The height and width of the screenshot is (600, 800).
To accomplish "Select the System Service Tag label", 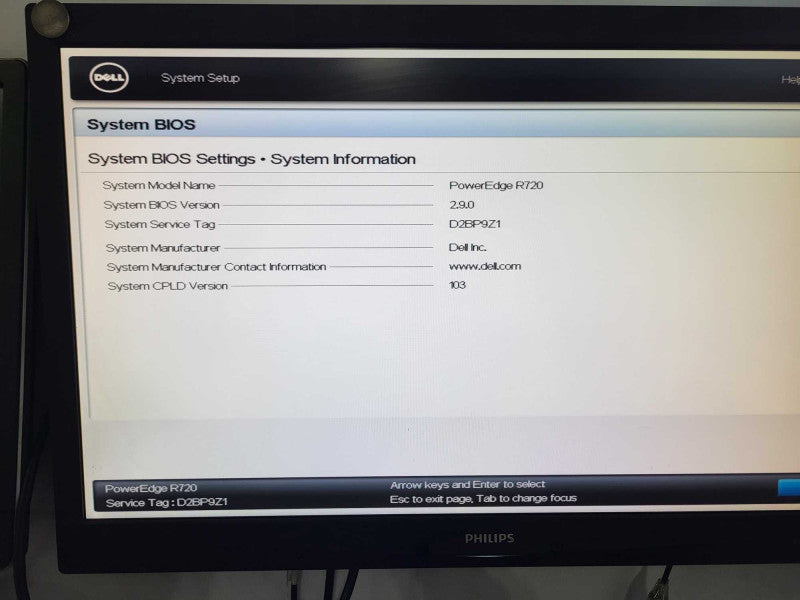I will pyautogui.click(x=160, y=224).
